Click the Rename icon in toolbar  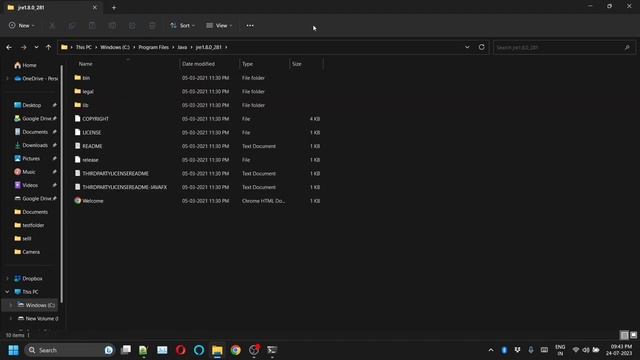click(x=112, y=25)
